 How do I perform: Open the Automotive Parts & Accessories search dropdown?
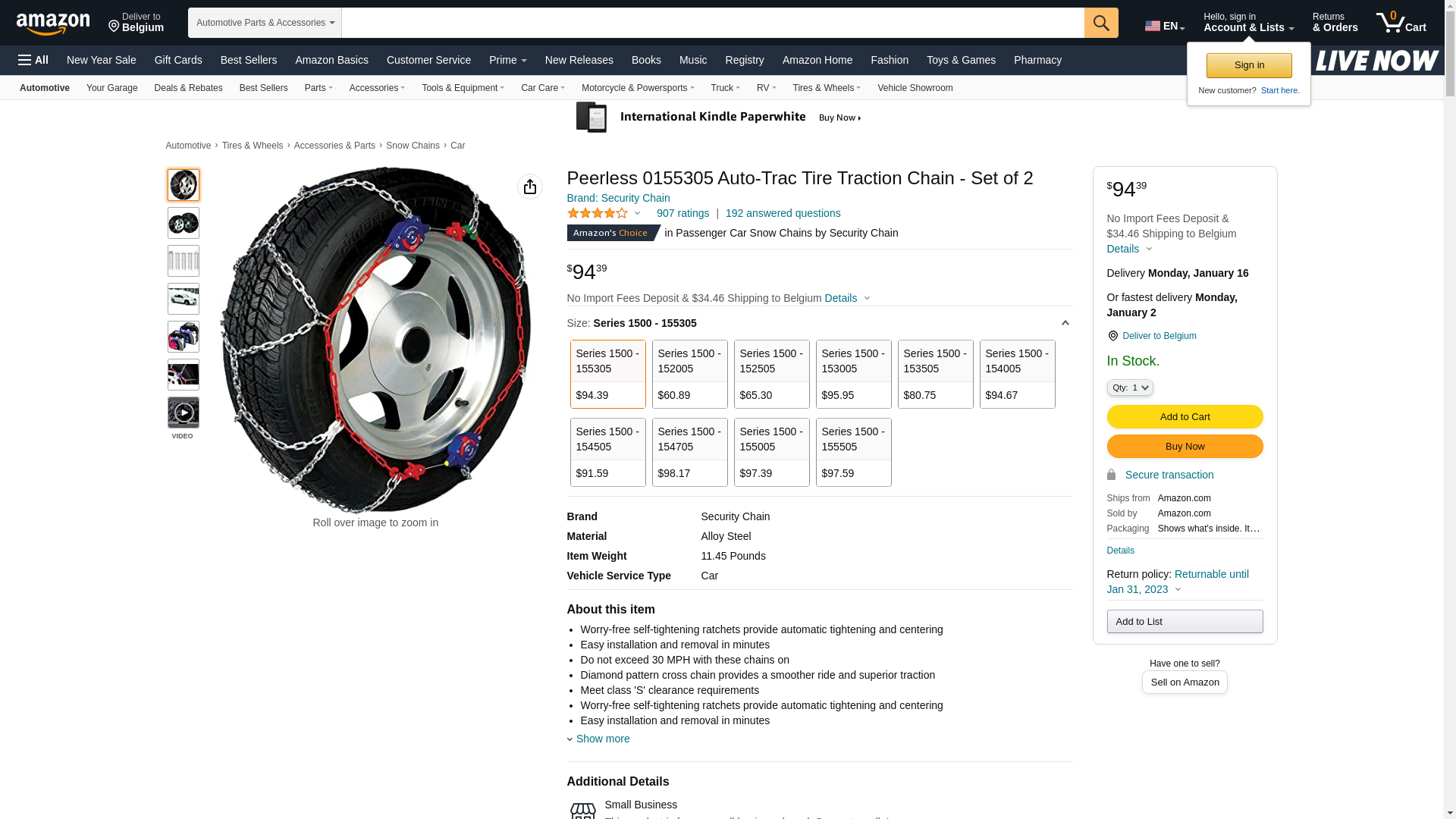[x=265, y=23]
